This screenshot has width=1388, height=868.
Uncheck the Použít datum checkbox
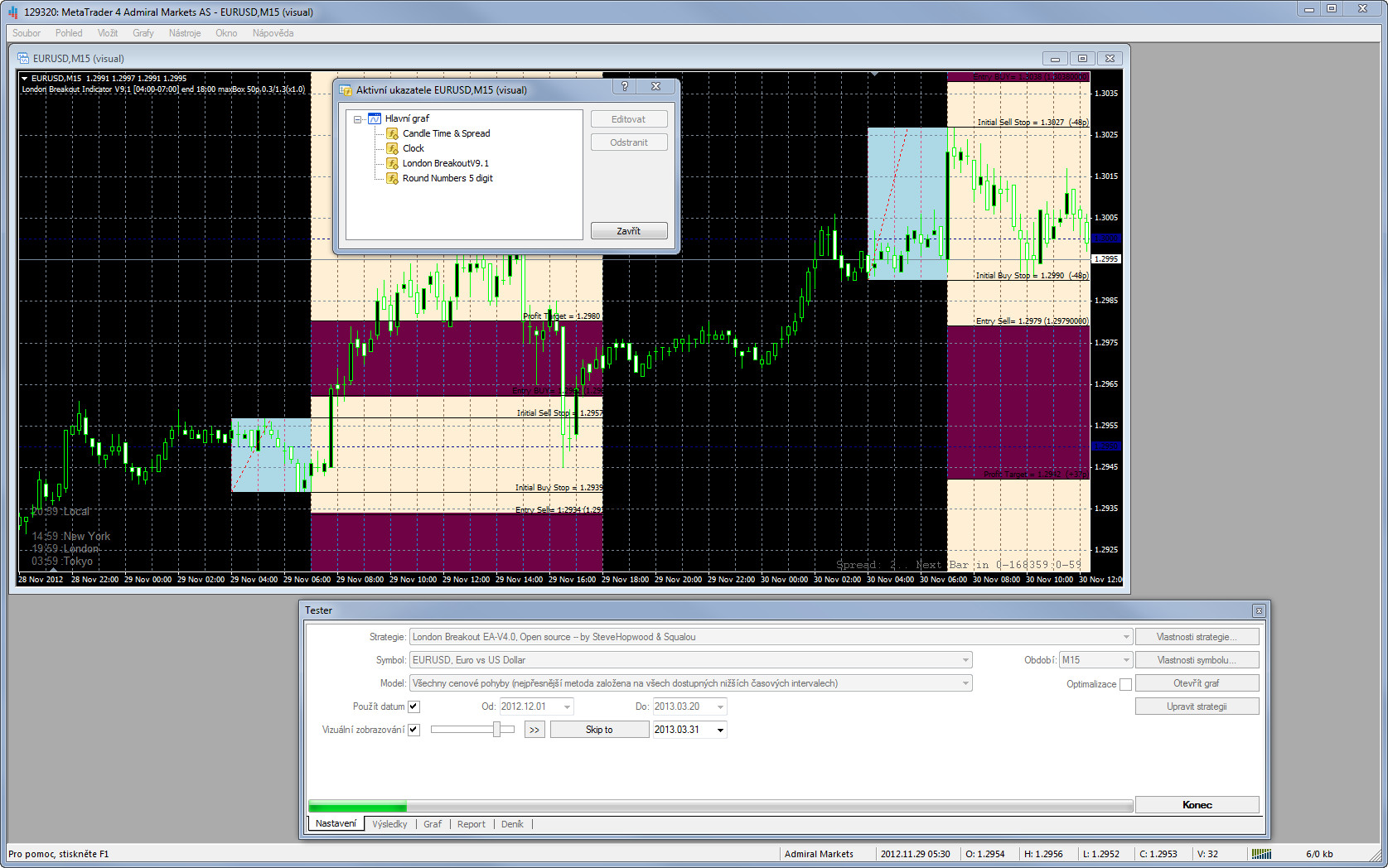(413, 706)
